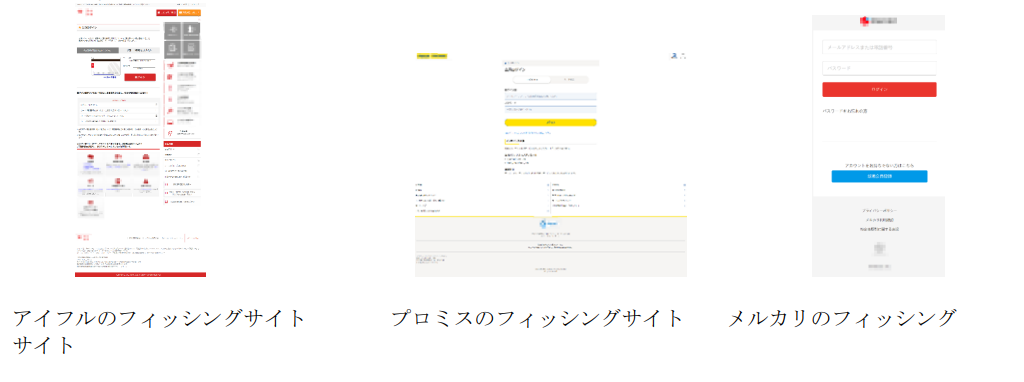Click the password field in Mercari thumbnail
Screen dimensions: 1024x382
[879, 68]
